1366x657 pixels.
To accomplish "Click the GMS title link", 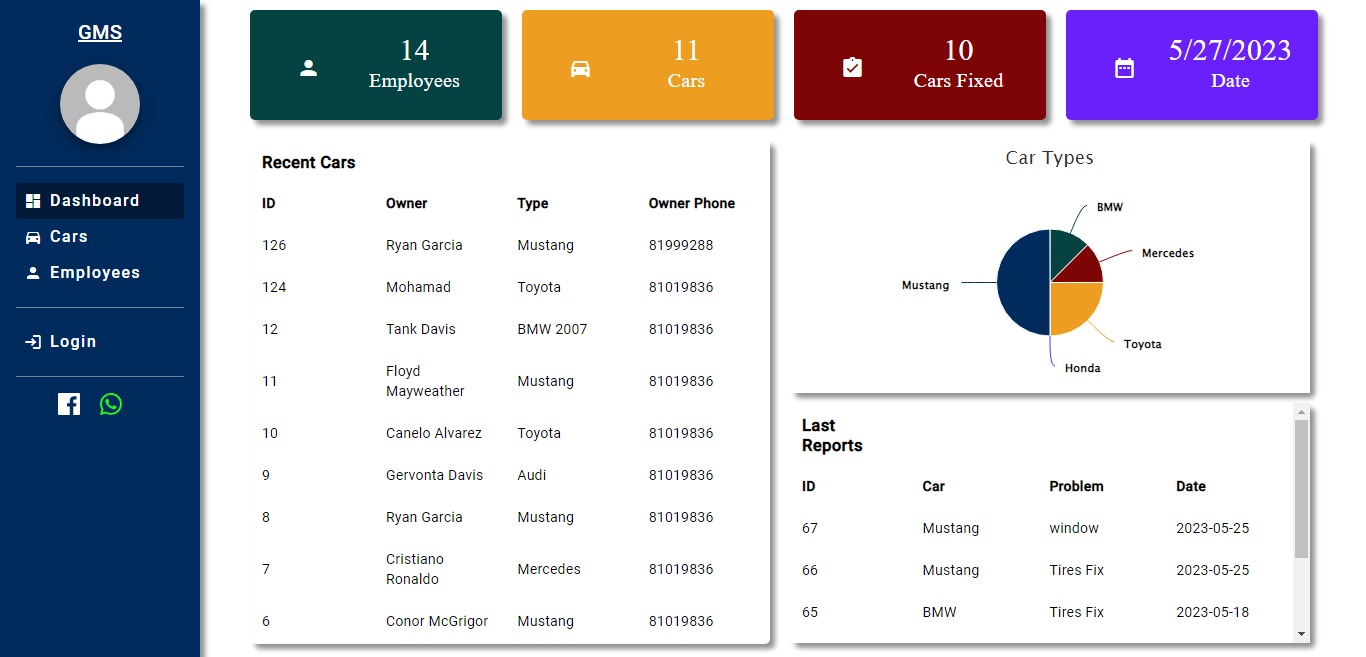I will click(100, 33).
